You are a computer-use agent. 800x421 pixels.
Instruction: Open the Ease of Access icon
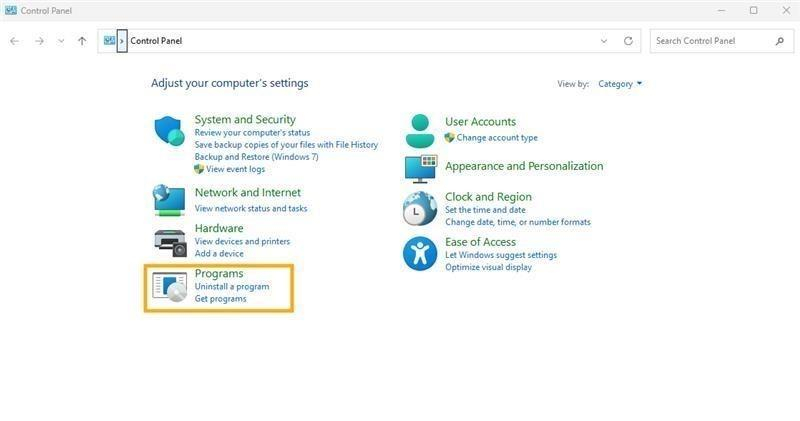point(420,253)
